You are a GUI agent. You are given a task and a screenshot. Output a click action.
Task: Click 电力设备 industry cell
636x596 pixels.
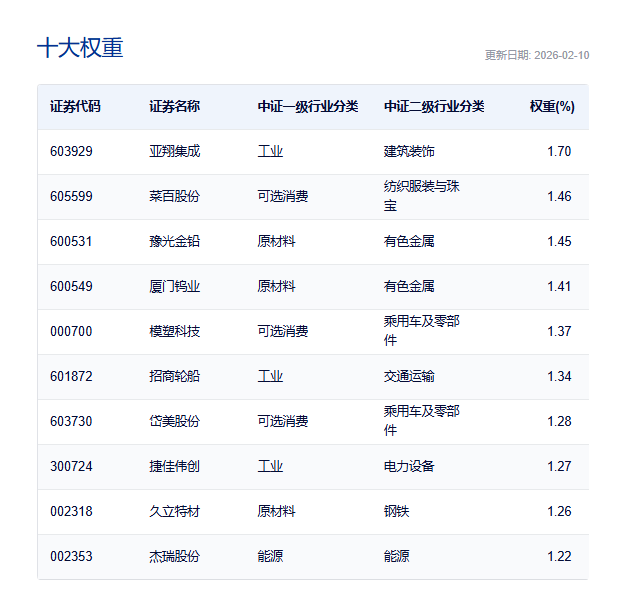tap(409, 467)
